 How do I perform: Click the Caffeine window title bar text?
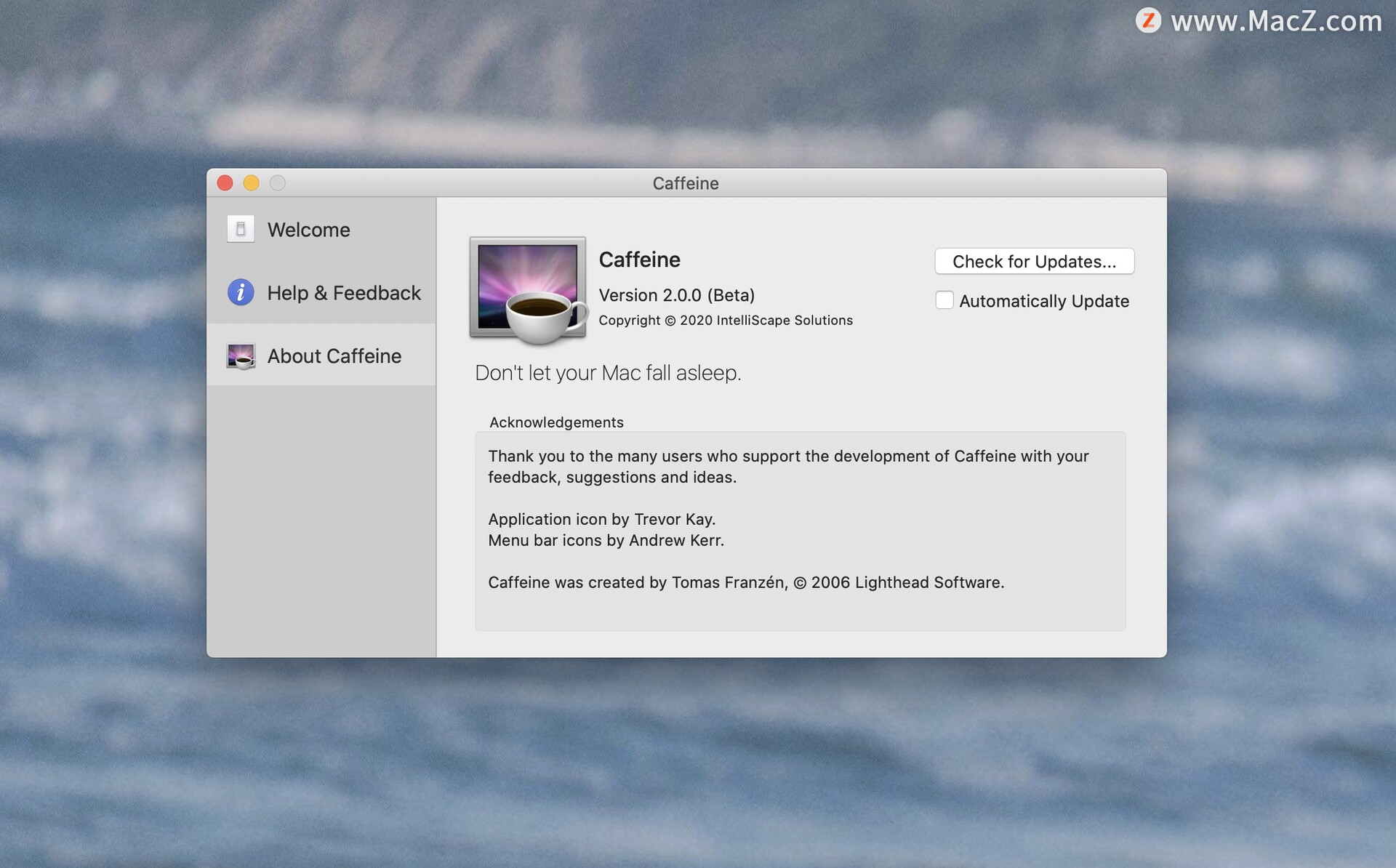point(685,183)
